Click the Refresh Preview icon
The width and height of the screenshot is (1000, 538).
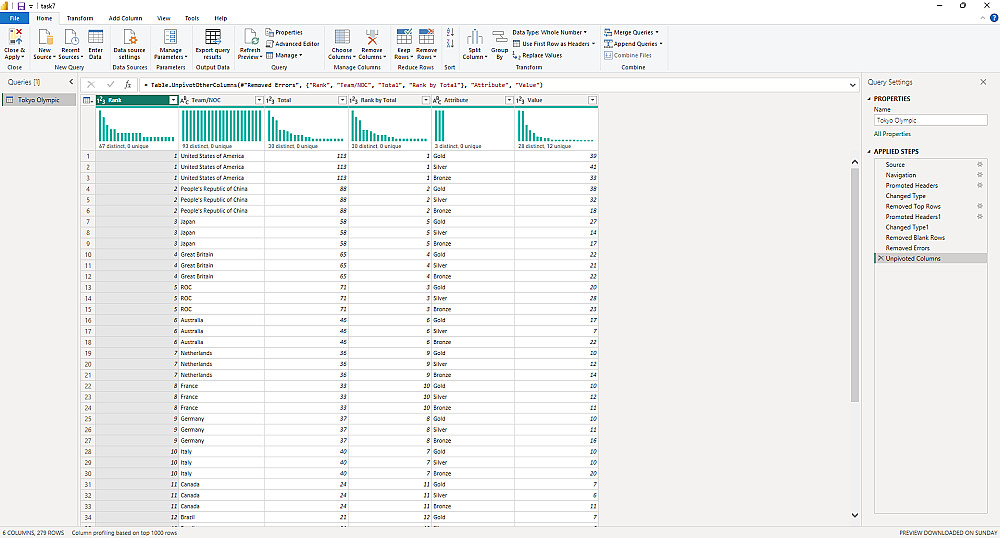[x=250, y=38]
